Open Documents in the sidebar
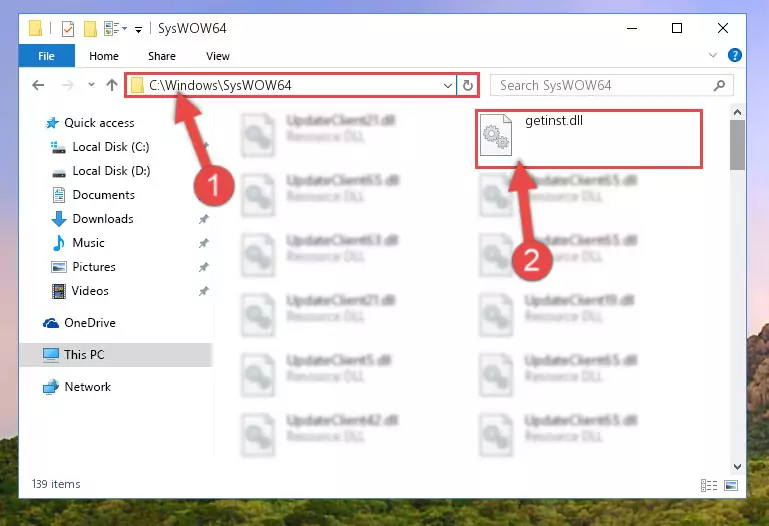 pyautogui.click(x=103, y=195)
